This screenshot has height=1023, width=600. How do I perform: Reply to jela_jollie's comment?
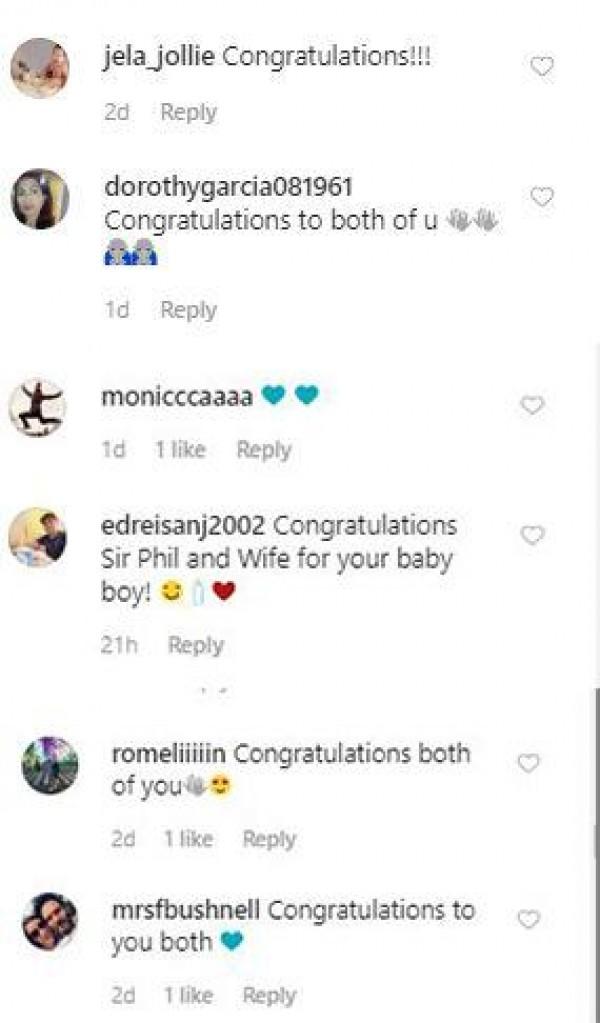click(189, 112)
